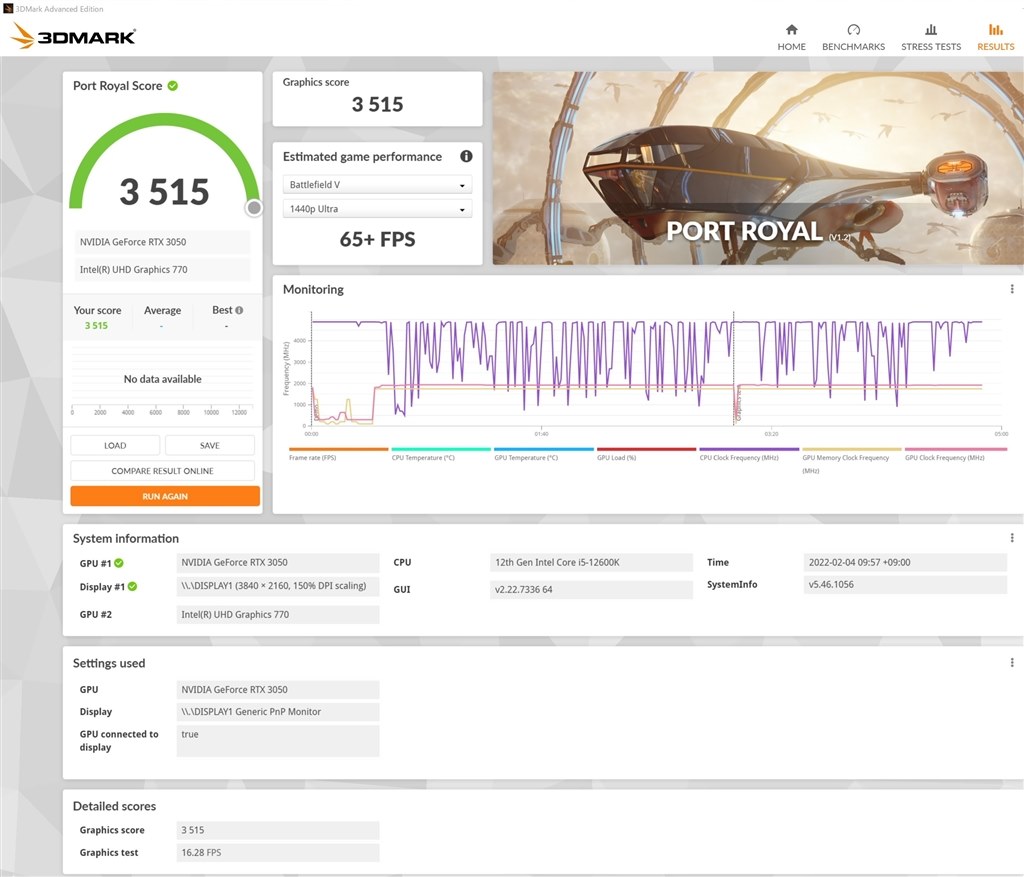
Task: Go to the HOME tab
Action: 791,38
